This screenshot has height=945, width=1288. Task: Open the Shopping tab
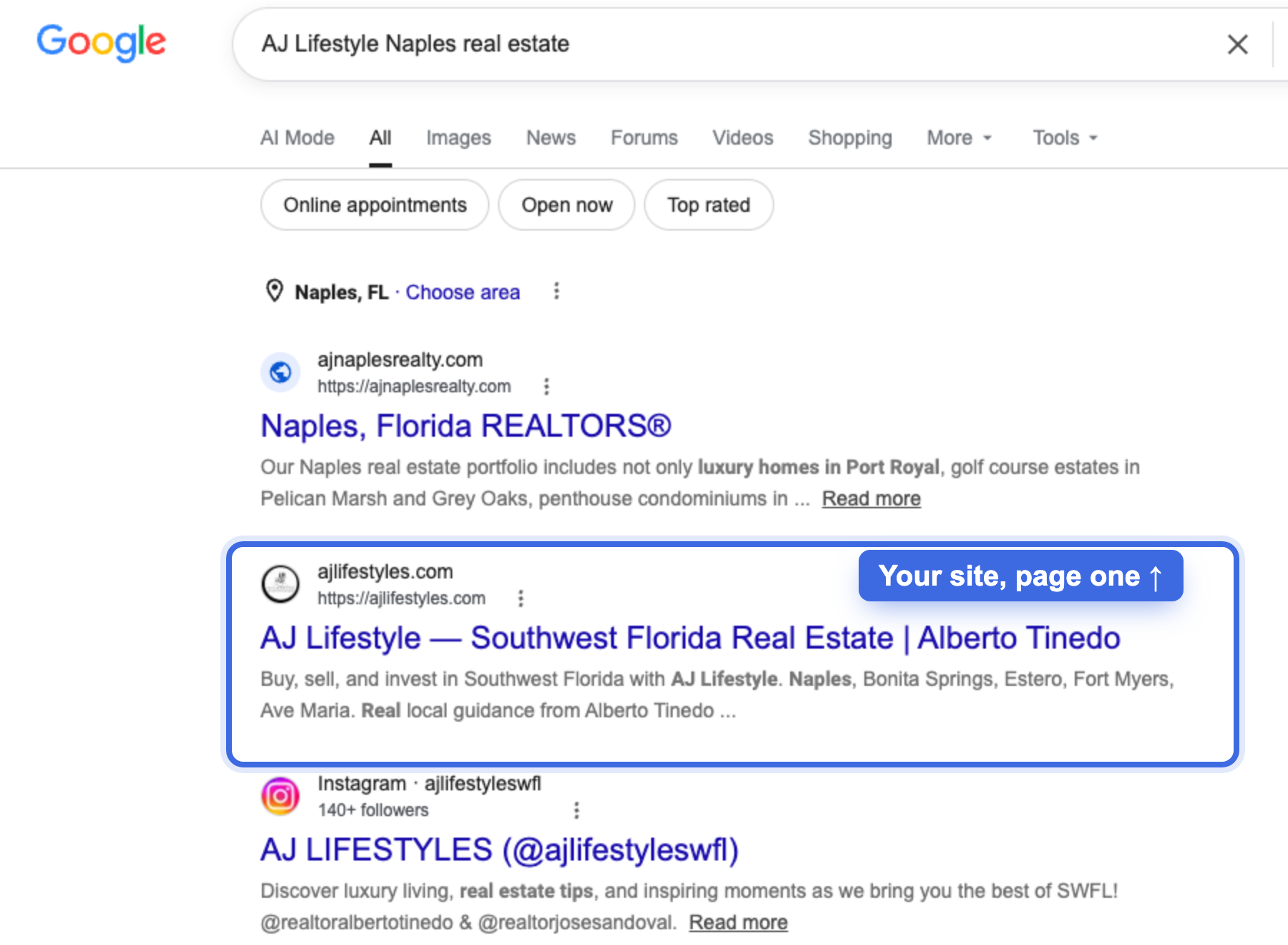click(x=850, y=137)
